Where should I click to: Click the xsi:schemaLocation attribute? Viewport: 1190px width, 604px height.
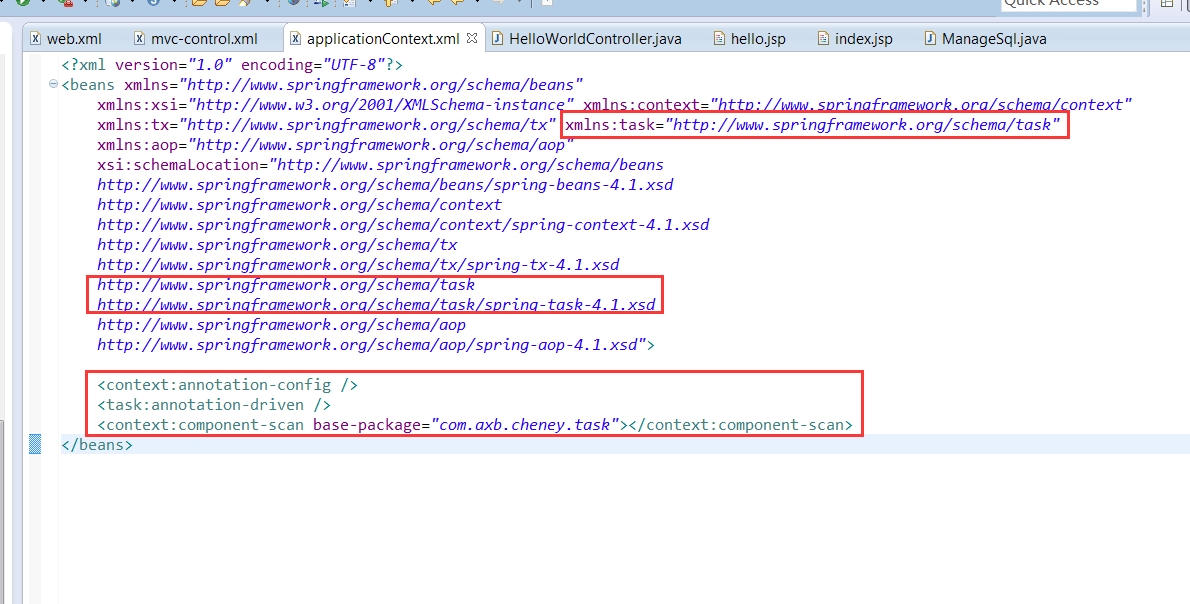[x=380, y=165]
